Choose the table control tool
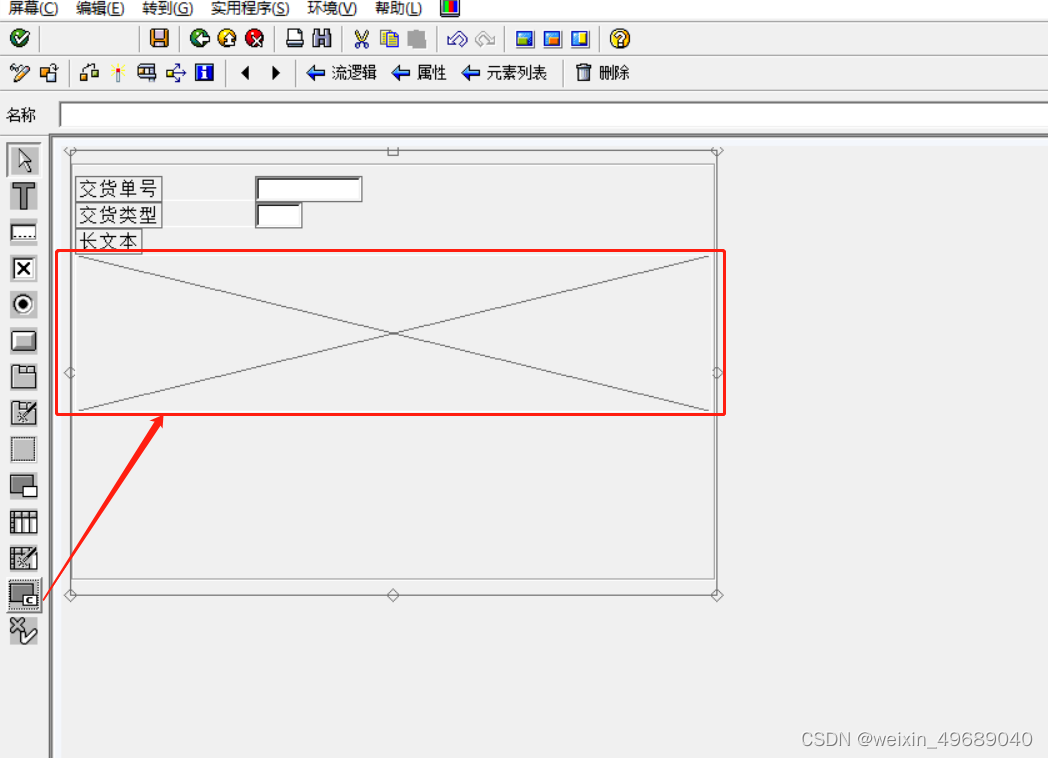 [23, 522]
